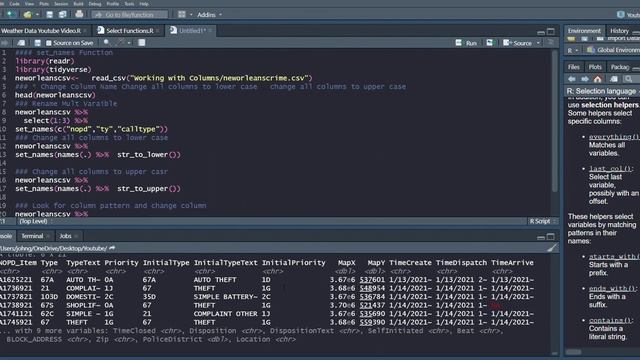Close the Select Functions.R tab
The height and width of the screenshot is (360, 640).
pyautogui.click(x=158, y=31)
